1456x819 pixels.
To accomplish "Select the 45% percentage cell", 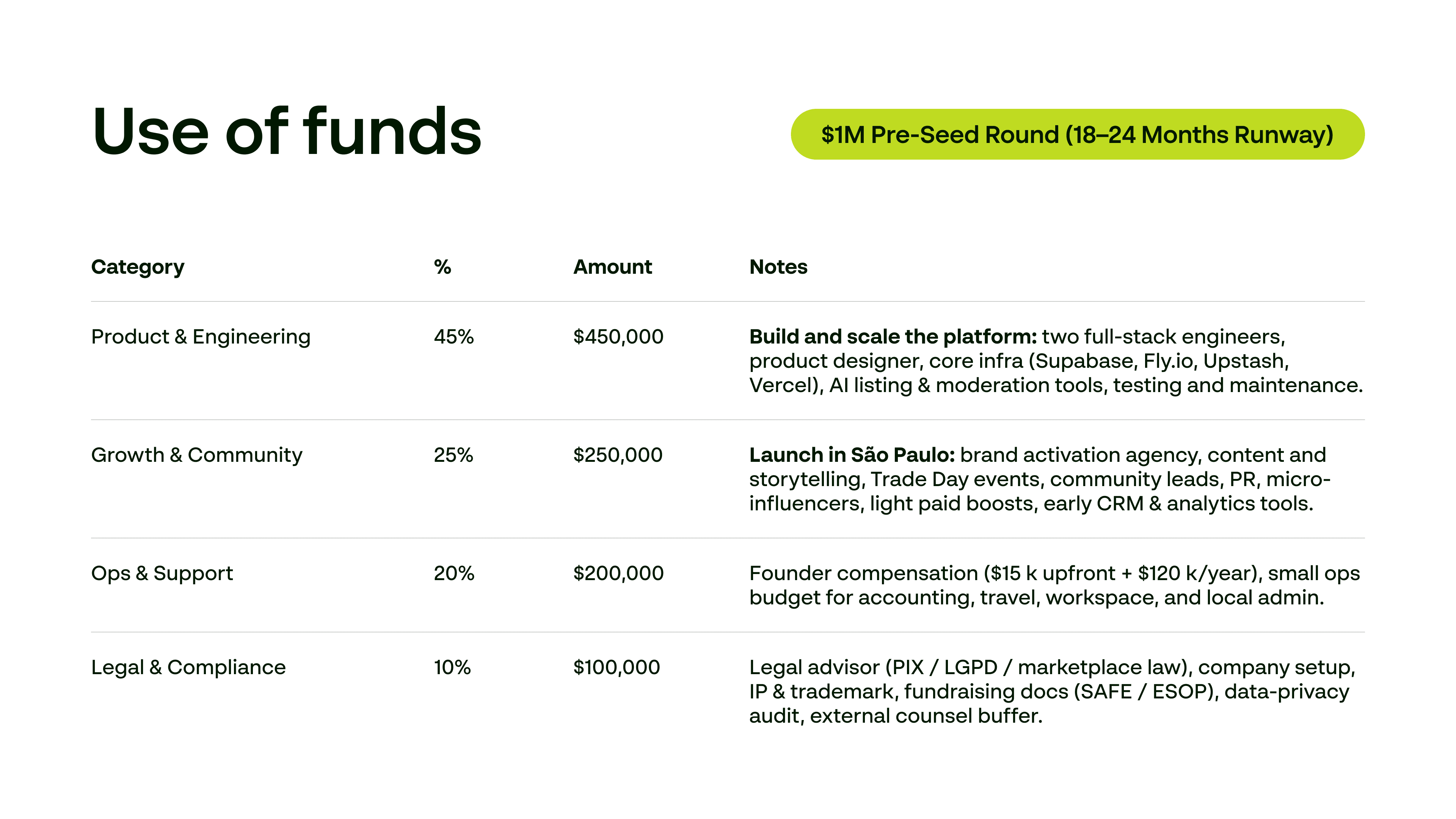I will (453, 337).
